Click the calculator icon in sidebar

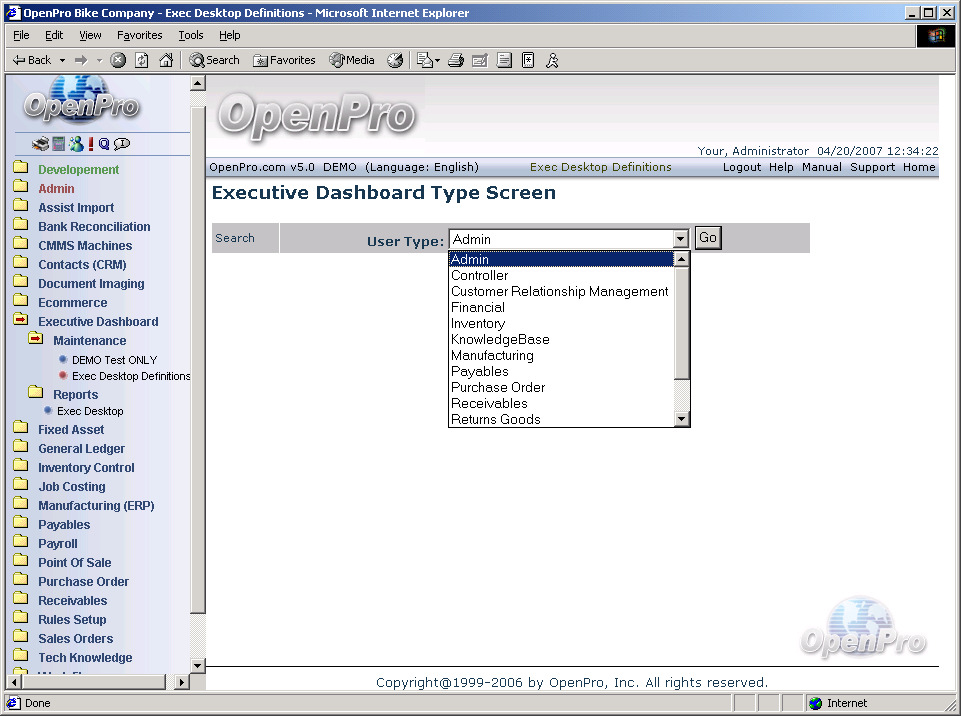pyautogui.click(x=59, y=144)
